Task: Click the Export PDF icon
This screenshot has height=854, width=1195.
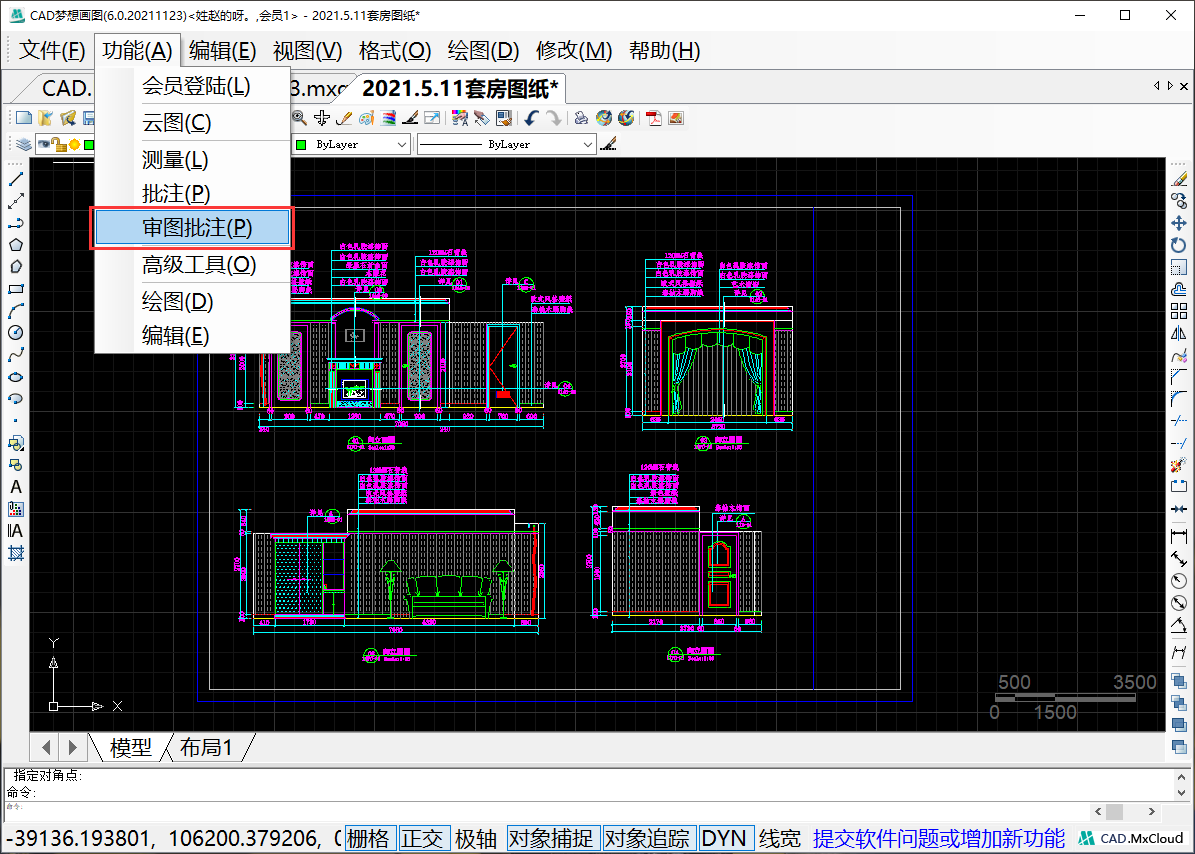Action: [653, 118]
